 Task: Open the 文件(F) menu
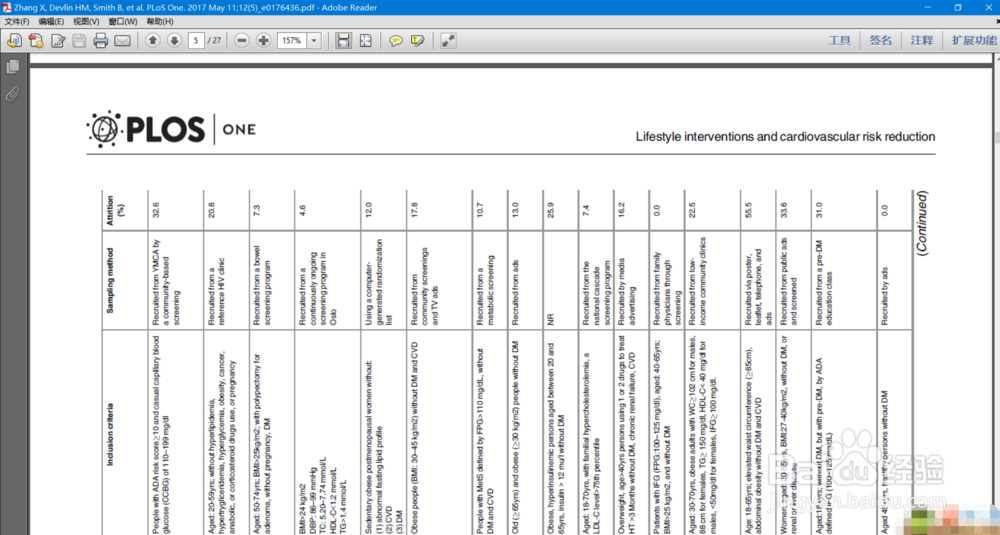17,22
